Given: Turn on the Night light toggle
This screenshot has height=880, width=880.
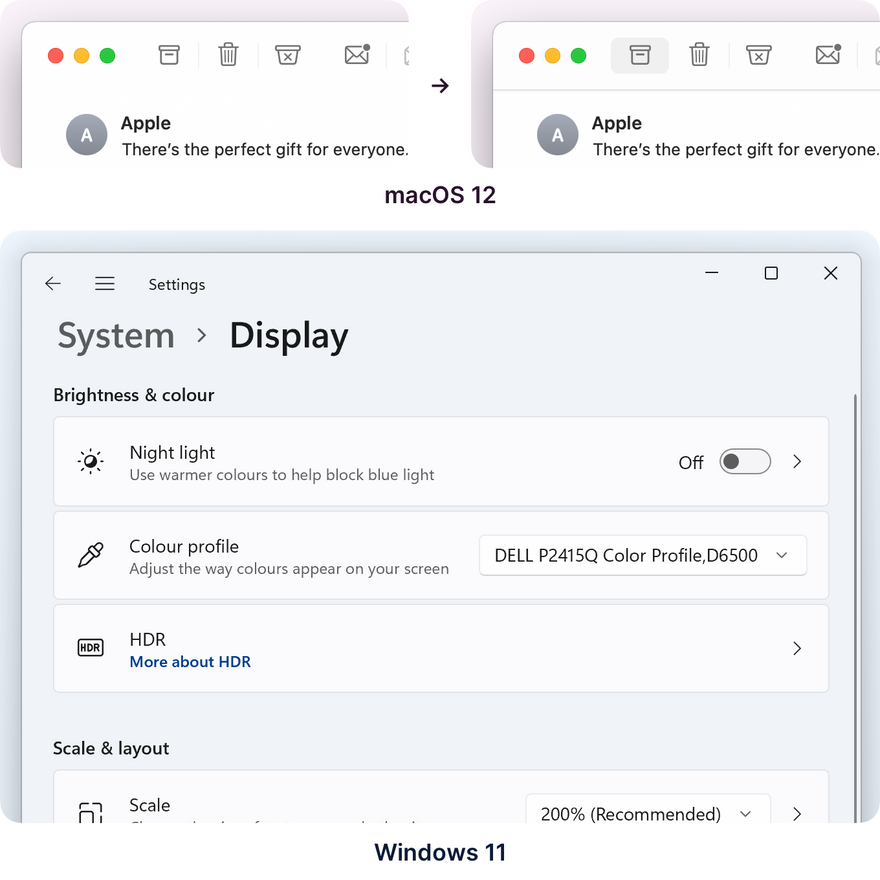Looking at the screenshot, I should 745,461.
